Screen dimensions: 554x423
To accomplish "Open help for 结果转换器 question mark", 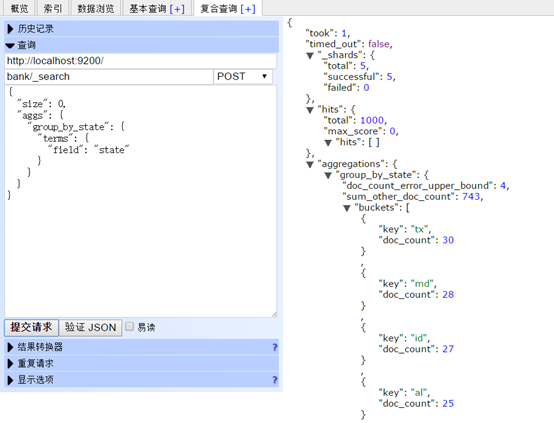I will (x=275, y=347).
